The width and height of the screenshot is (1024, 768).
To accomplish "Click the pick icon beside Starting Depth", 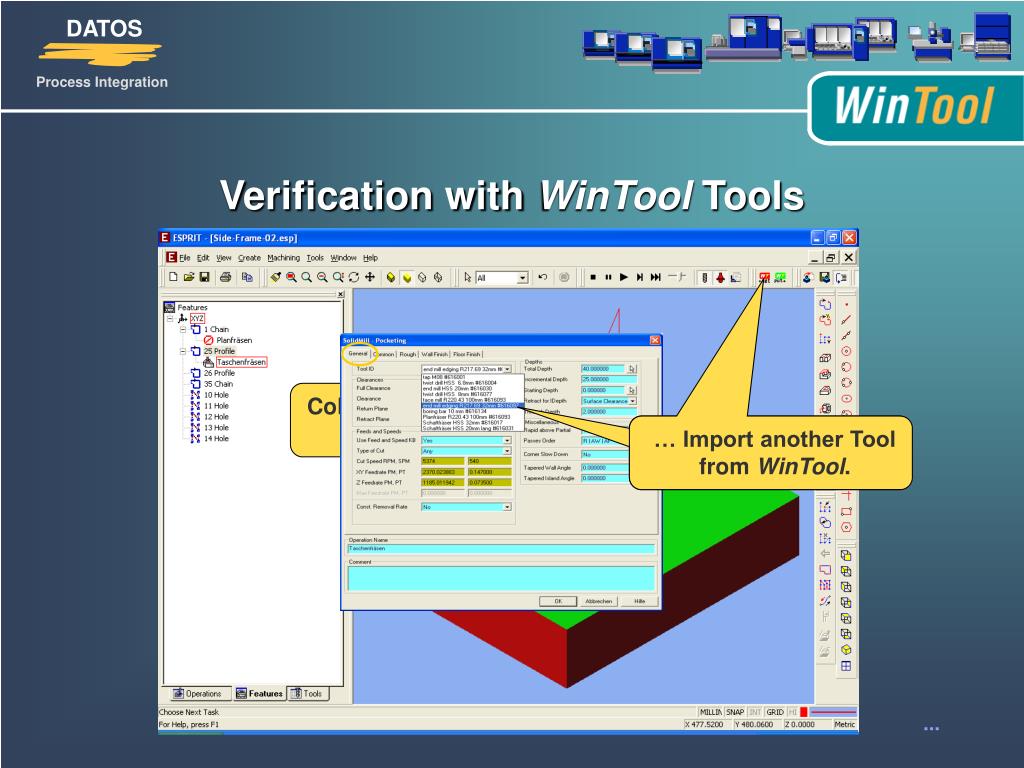I will [x=632, y=391].
